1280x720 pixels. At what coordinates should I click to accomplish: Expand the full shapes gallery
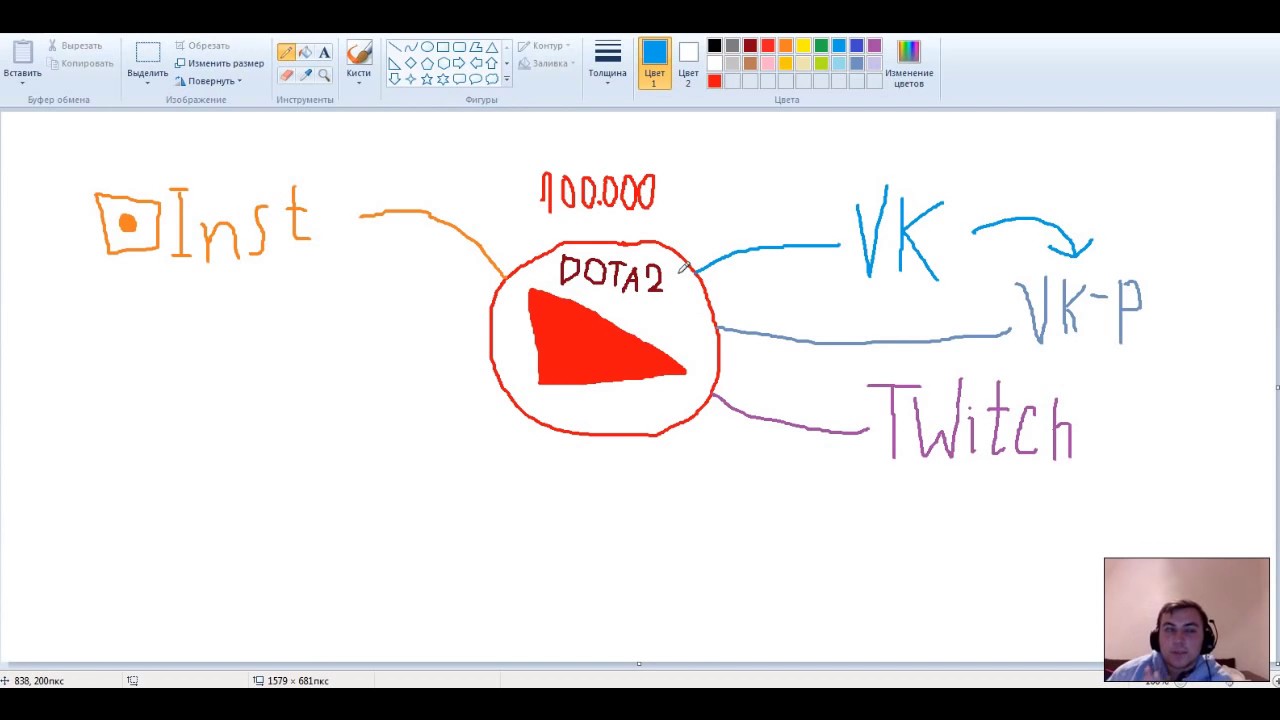tap(507, 79)
